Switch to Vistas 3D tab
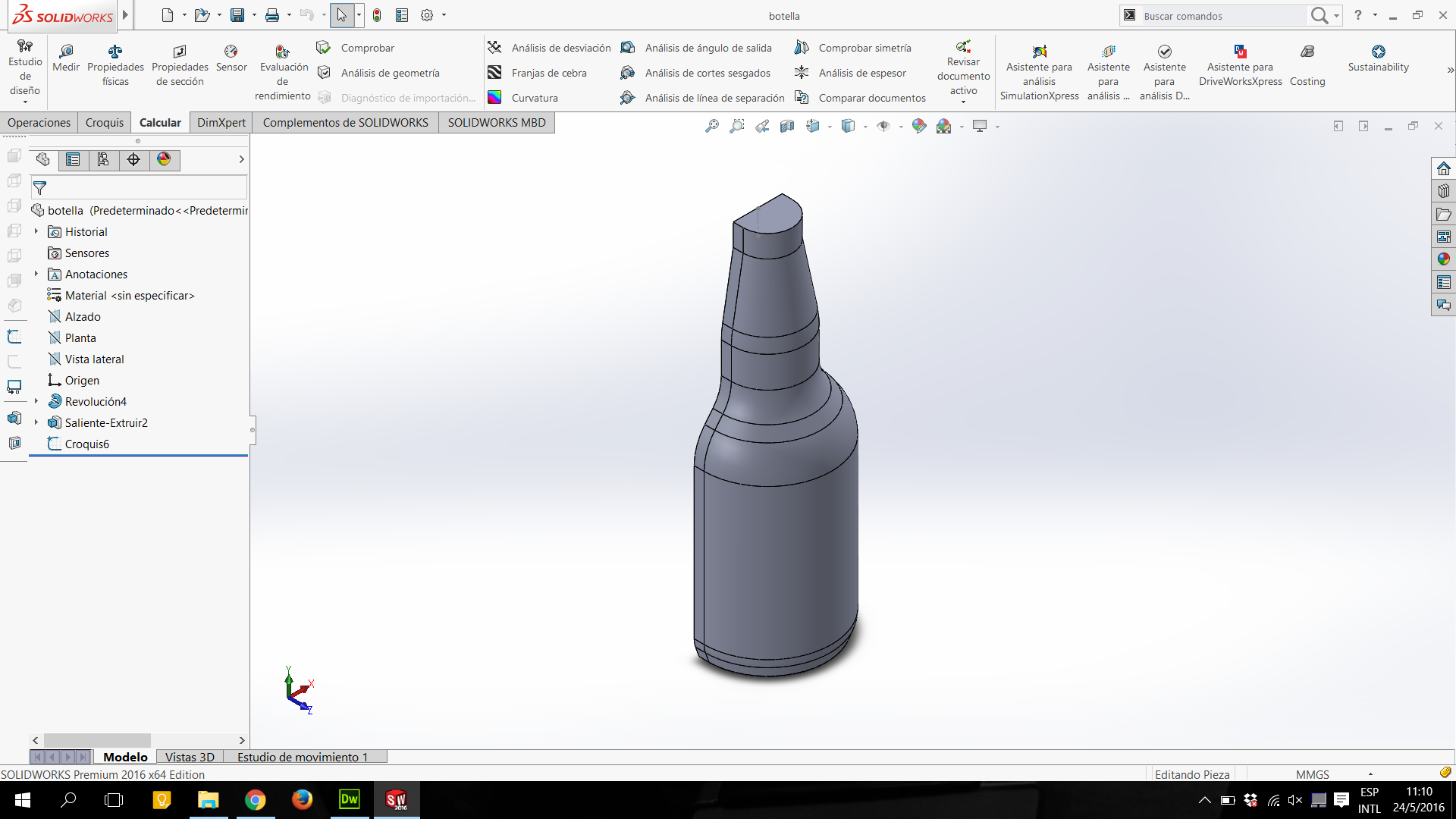The height and width of the screenshot is (819, 1456). pos(190,757)
